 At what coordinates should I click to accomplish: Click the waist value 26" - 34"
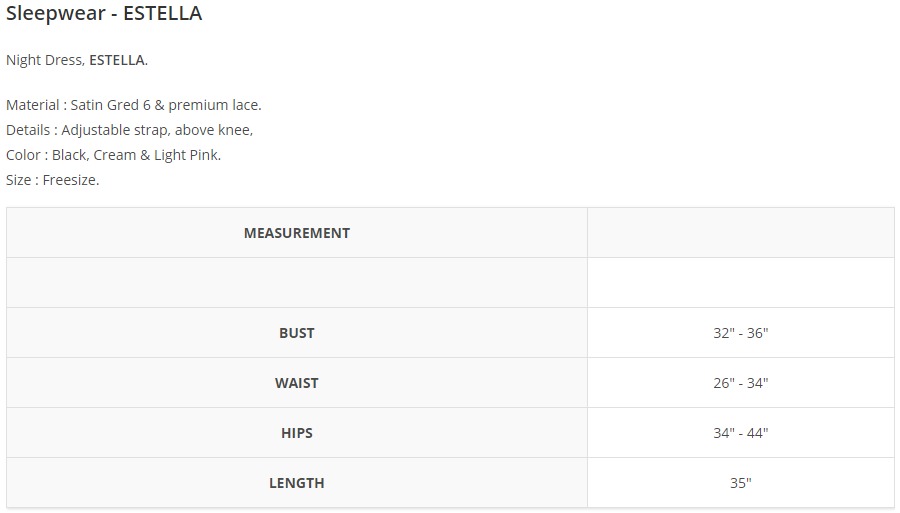740,383
